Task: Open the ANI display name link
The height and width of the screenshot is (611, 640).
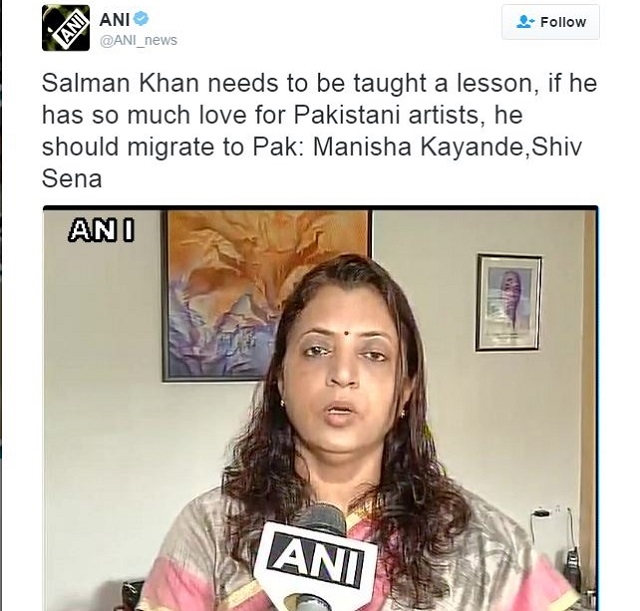Action: click(114, 19)
